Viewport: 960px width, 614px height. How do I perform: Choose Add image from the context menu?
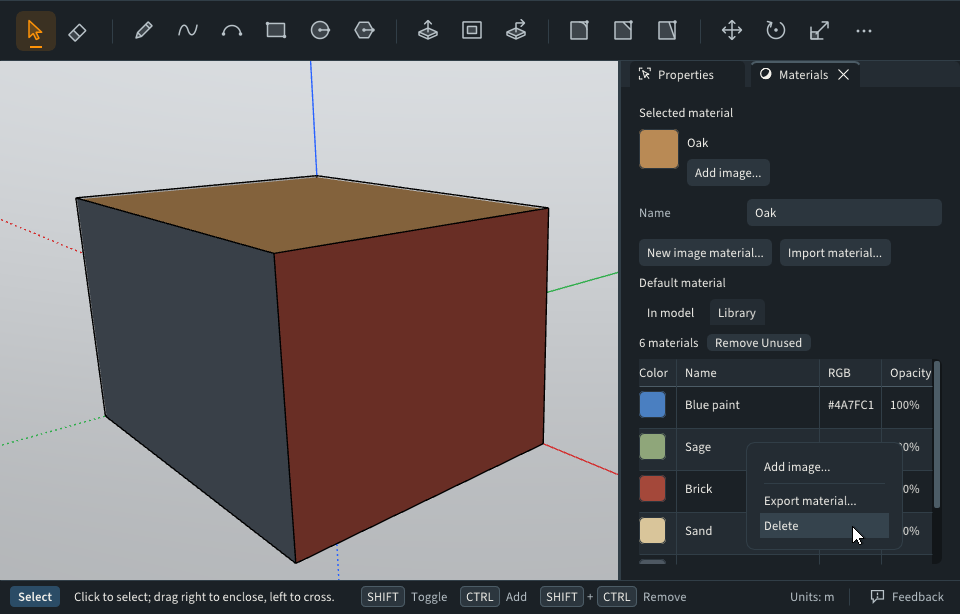[x=824, y=467]
